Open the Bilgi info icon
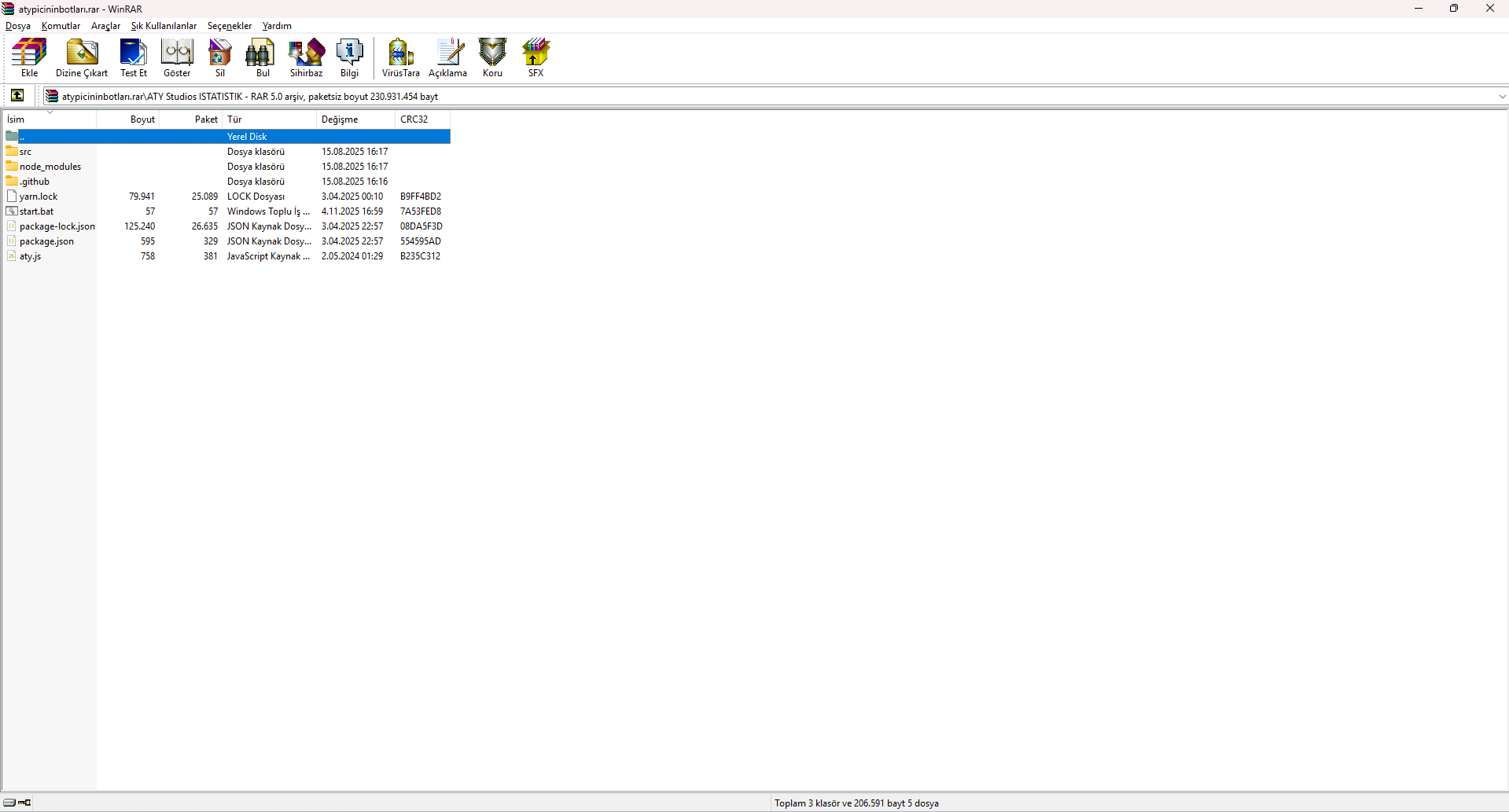The image size is (1509, 812). click(x=349, y=57)
